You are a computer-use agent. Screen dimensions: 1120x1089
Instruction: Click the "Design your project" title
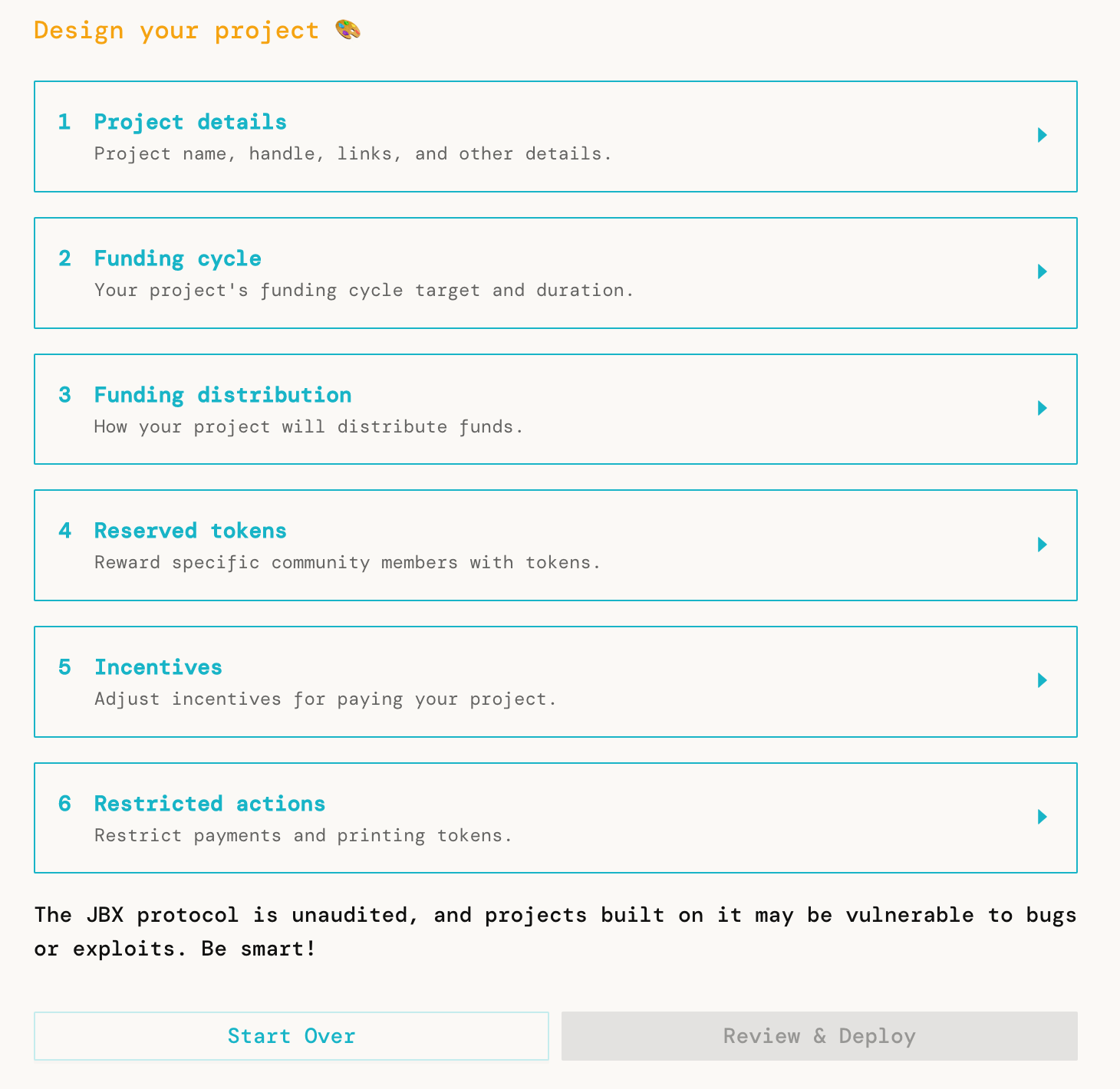(176, 31)
